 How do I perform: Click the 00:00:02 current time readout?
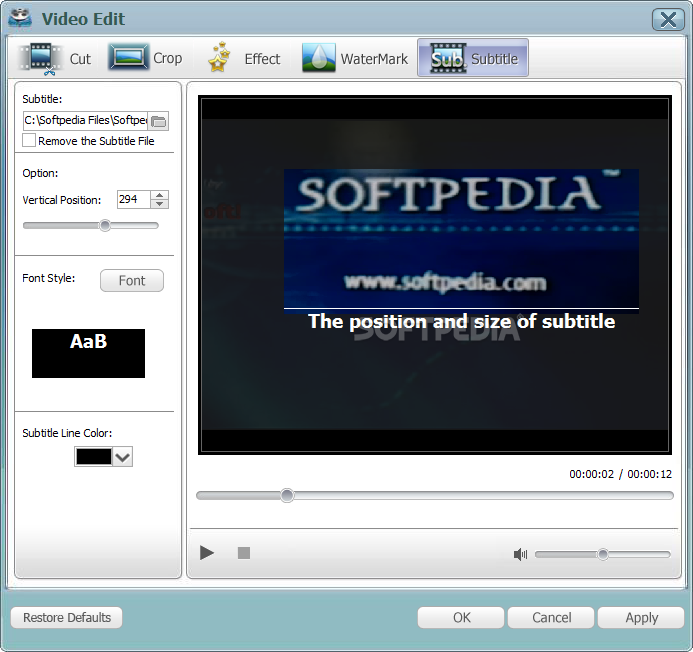click(591, 474)
